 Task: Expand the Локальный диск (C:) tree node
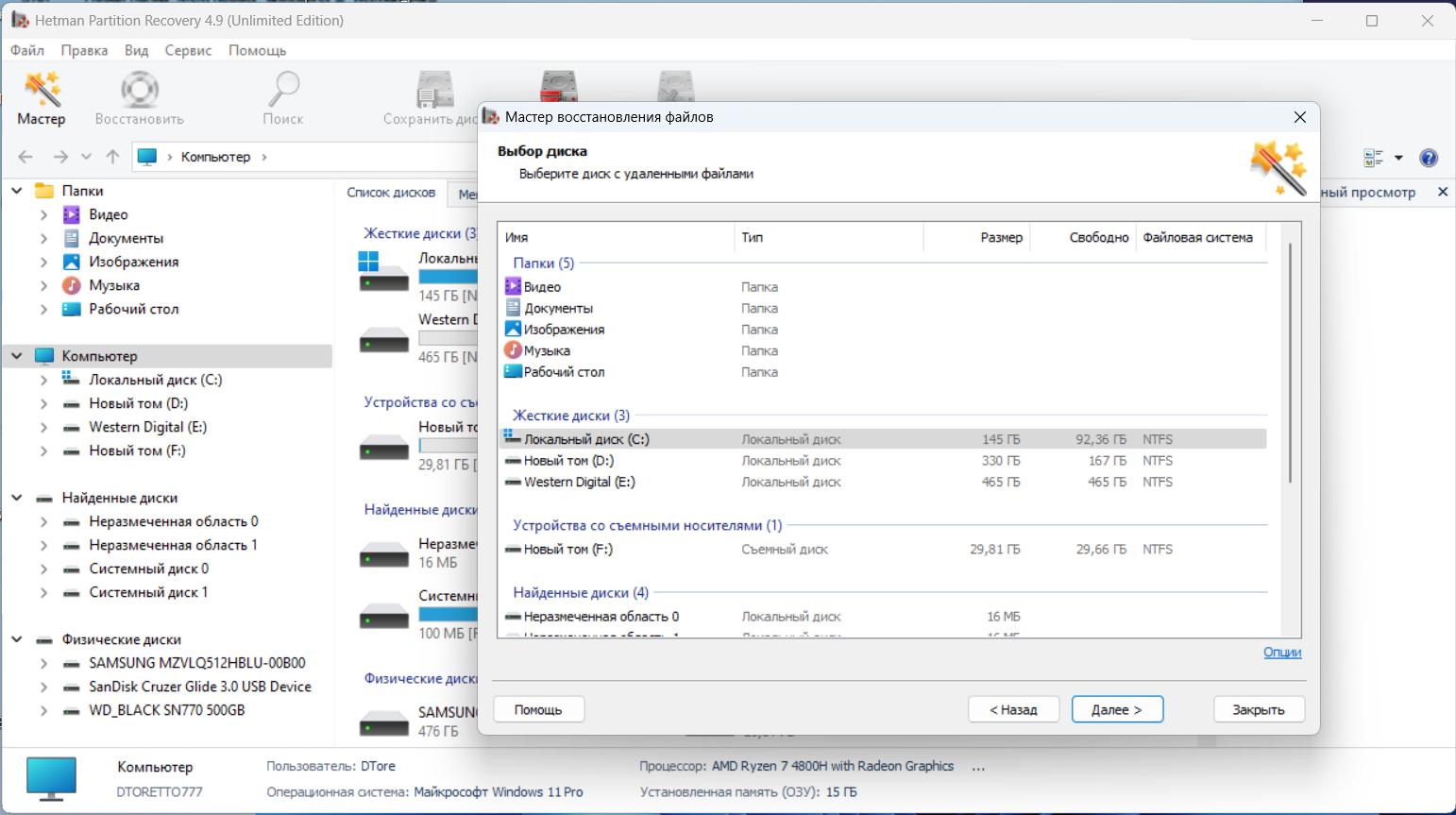pos(43,380)
